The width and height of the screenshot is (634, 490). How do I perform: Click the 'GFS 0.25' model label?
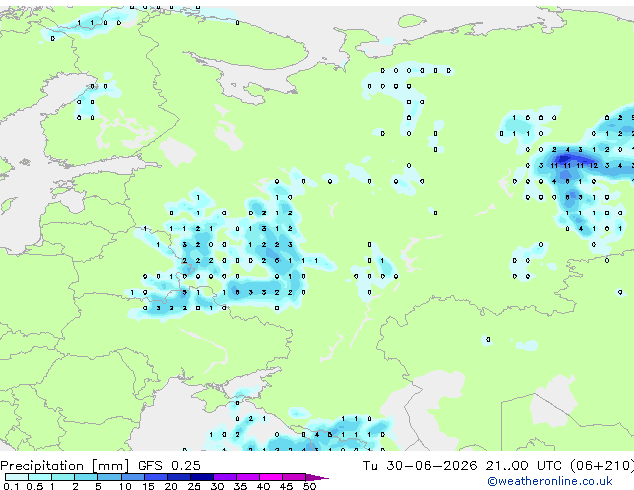[x=169, y=465]
